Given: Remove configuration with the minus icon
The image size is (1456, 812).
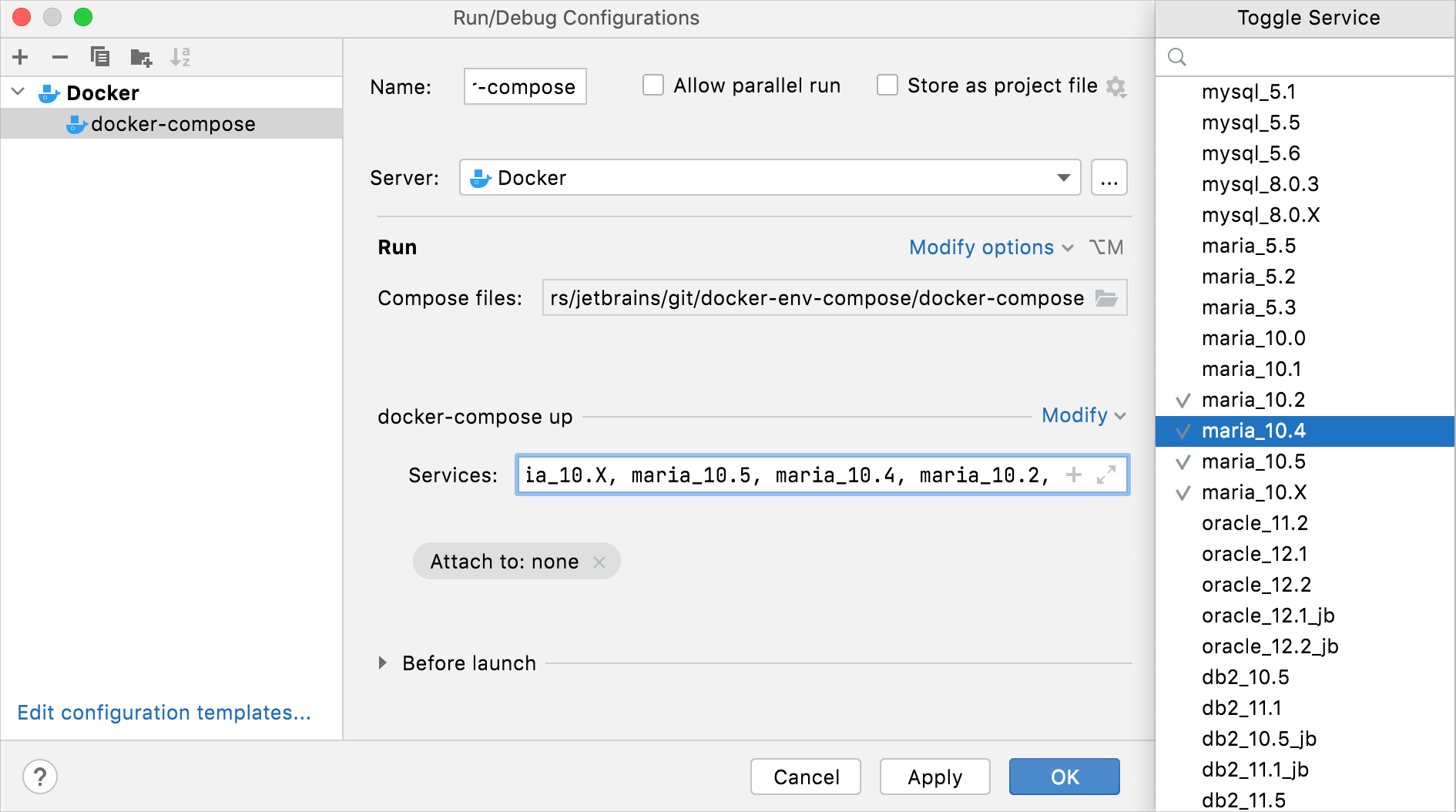Looking at the screenshot, I should [60, 57].
